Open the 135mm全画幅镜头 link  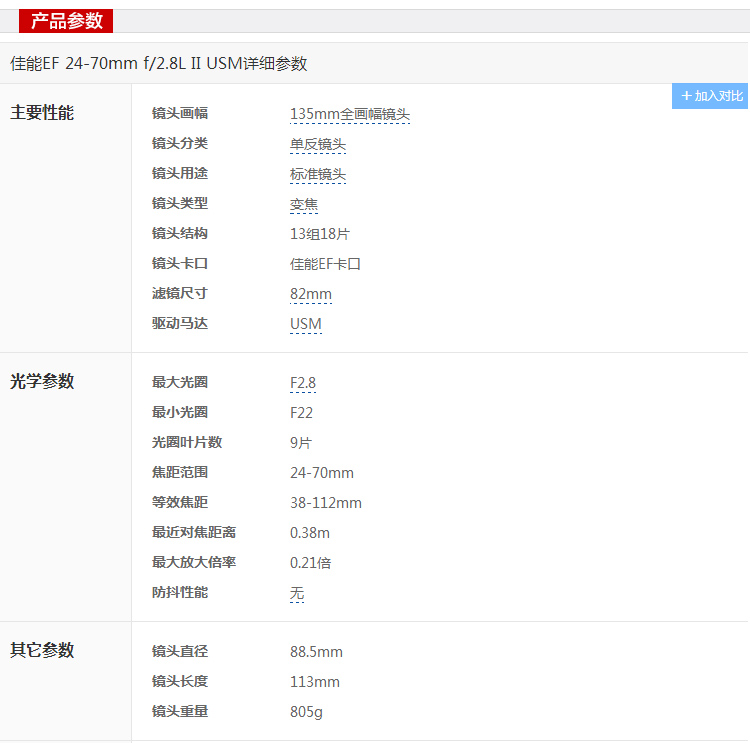(350, 114)
